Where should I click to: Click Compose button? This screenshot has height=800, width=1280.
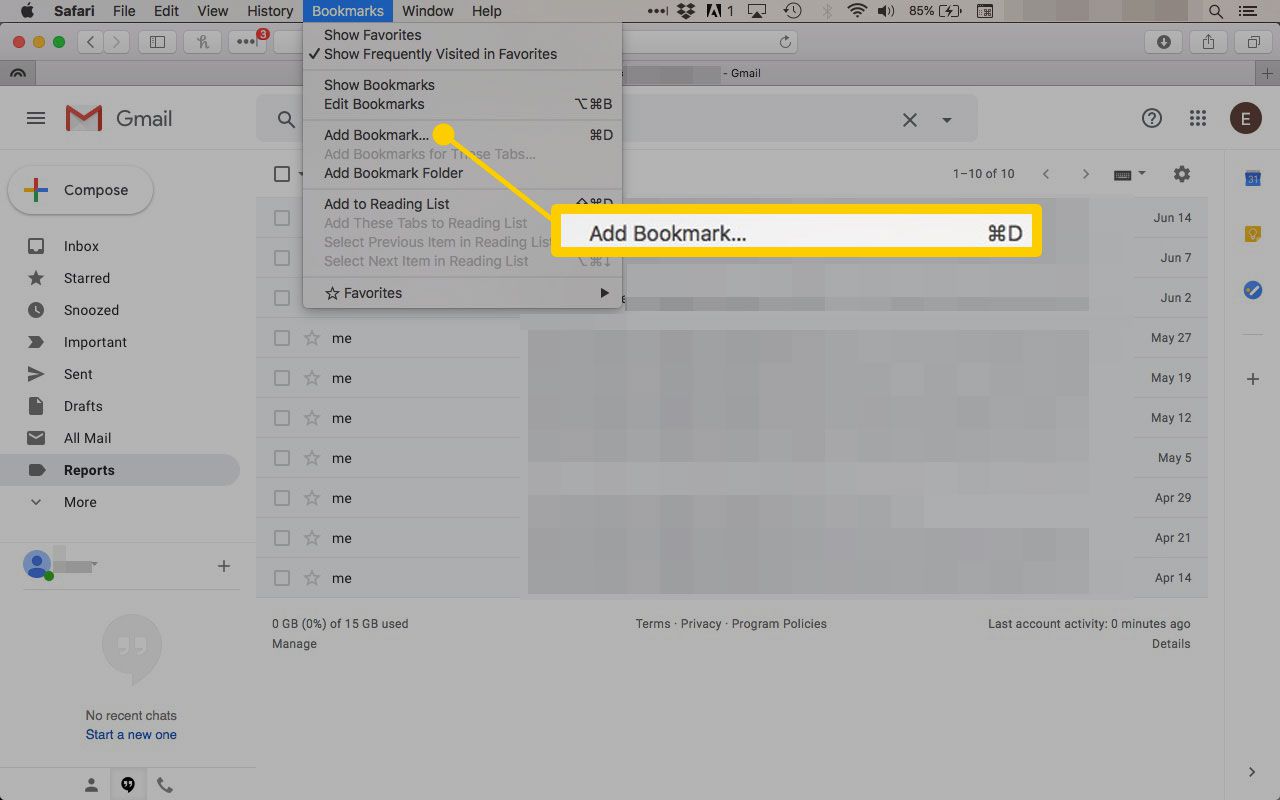click(x=80, y=190)
